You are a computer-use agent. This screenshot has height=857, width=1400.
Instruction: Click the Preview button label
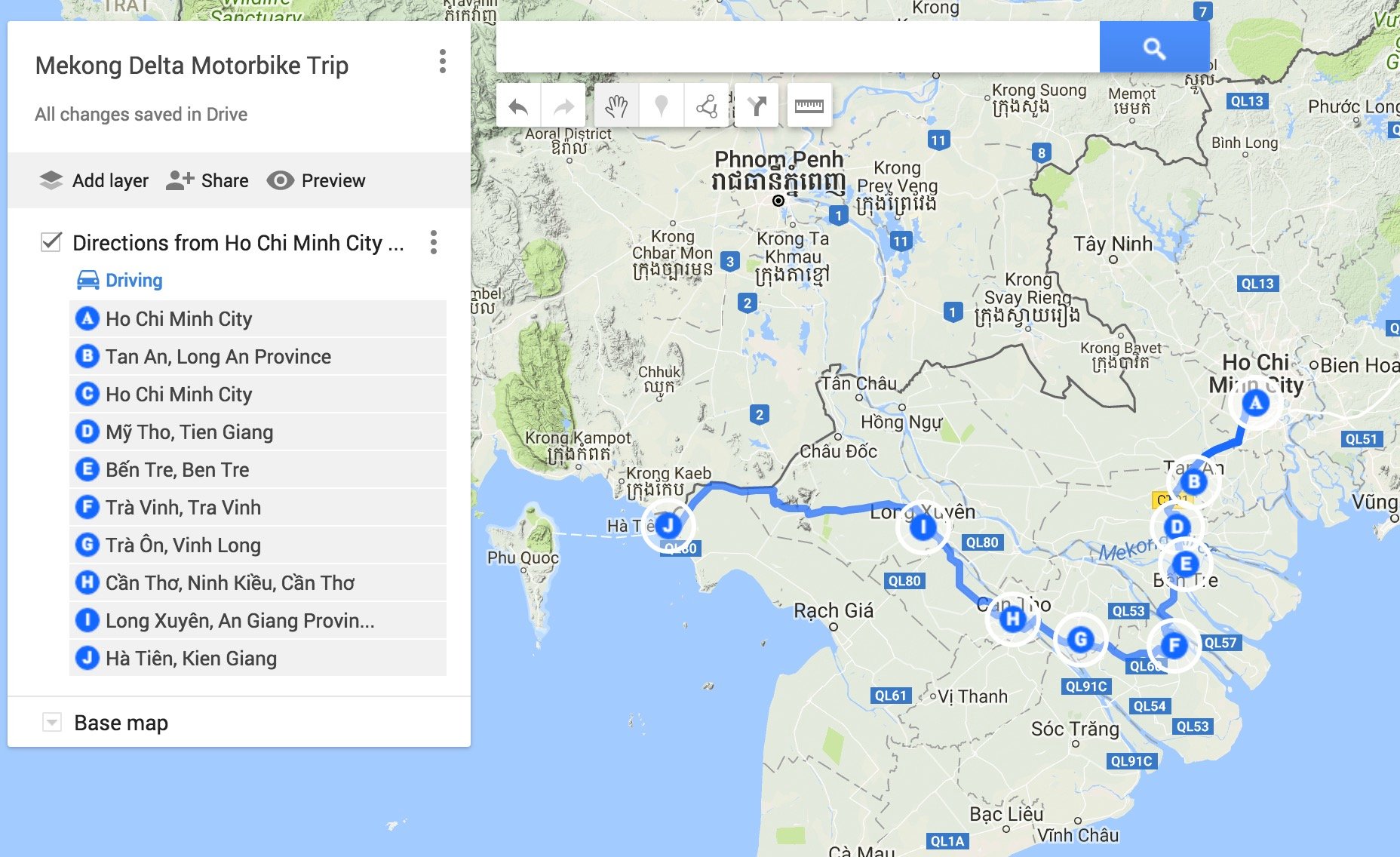333,180
